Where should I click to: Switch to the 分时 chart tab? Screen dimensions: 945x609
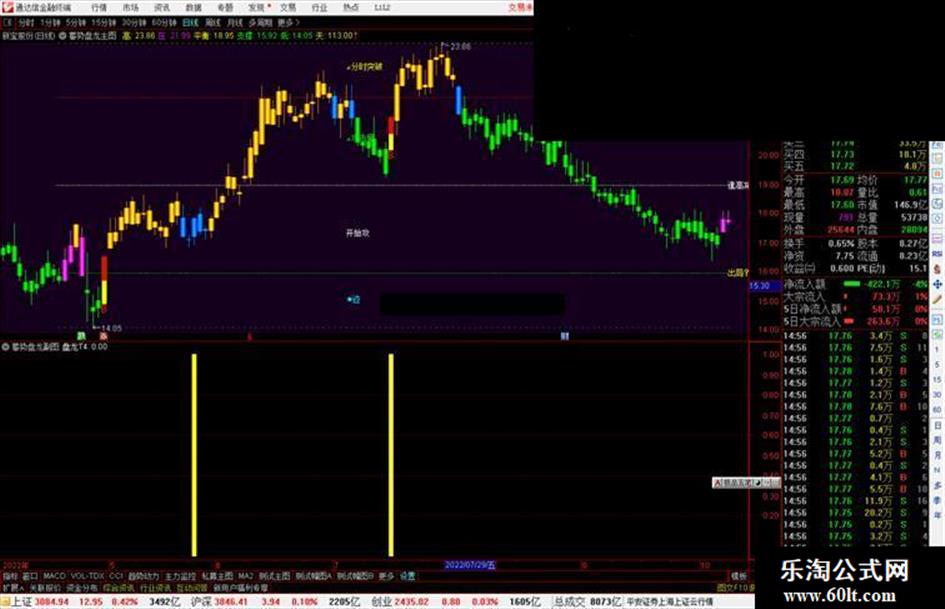pyautogui.click(x=26, y=23)
